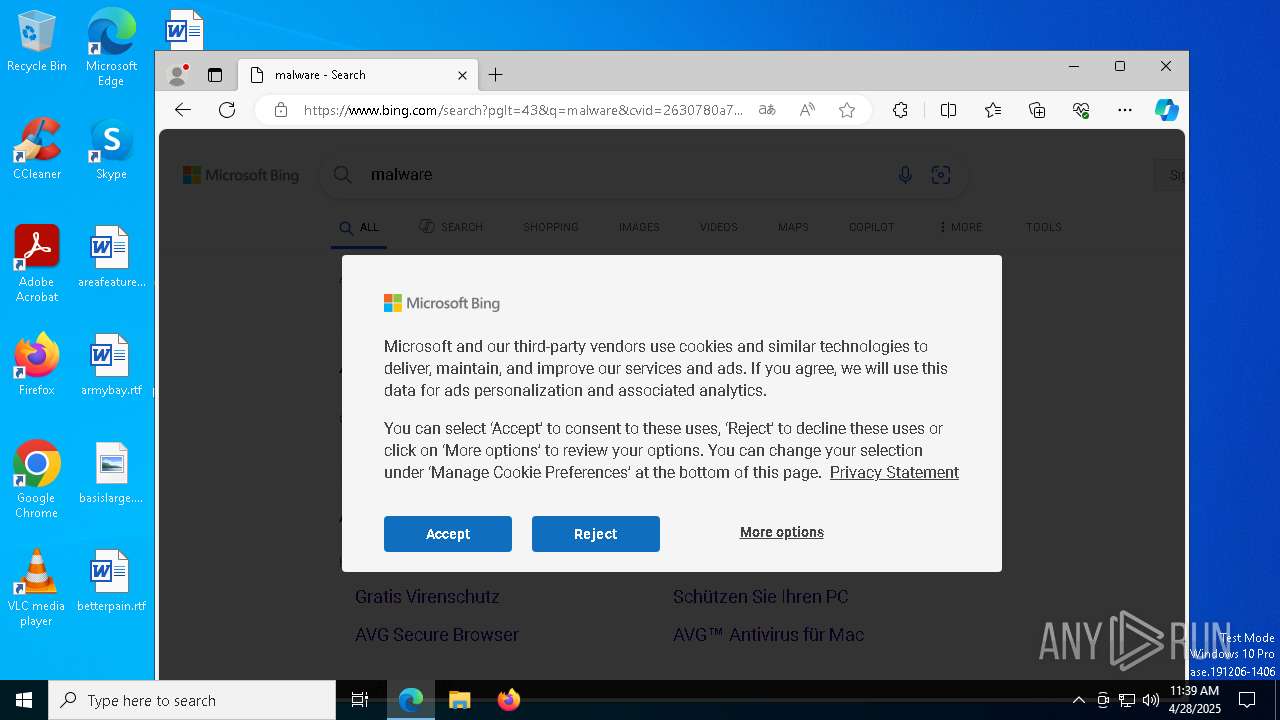Select the armybay.rtf file icon
1280x720 pixels.
pos(111,365)
